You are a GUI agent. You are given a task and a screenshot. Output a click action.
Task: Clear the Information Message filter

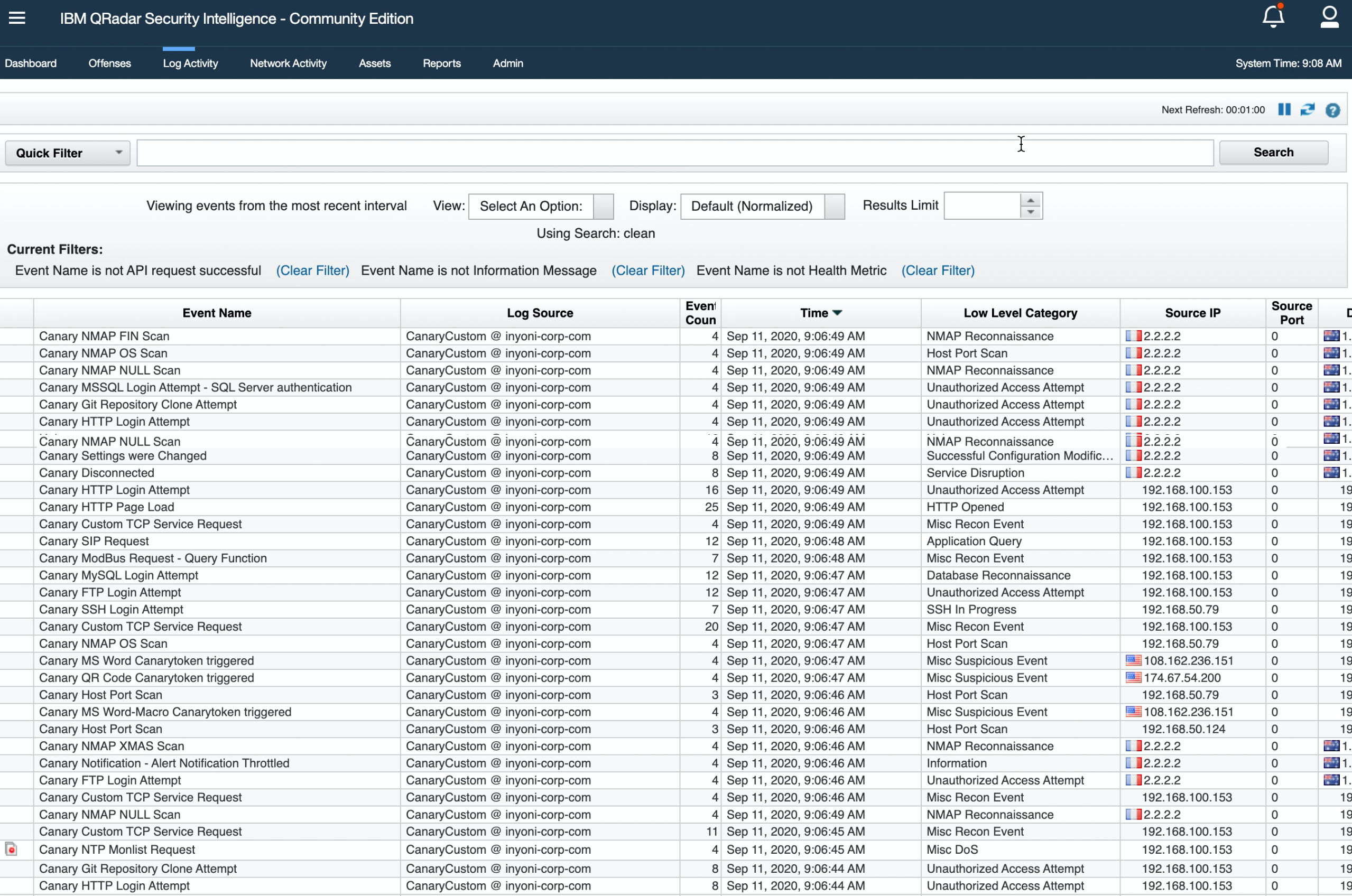point(647,271)
